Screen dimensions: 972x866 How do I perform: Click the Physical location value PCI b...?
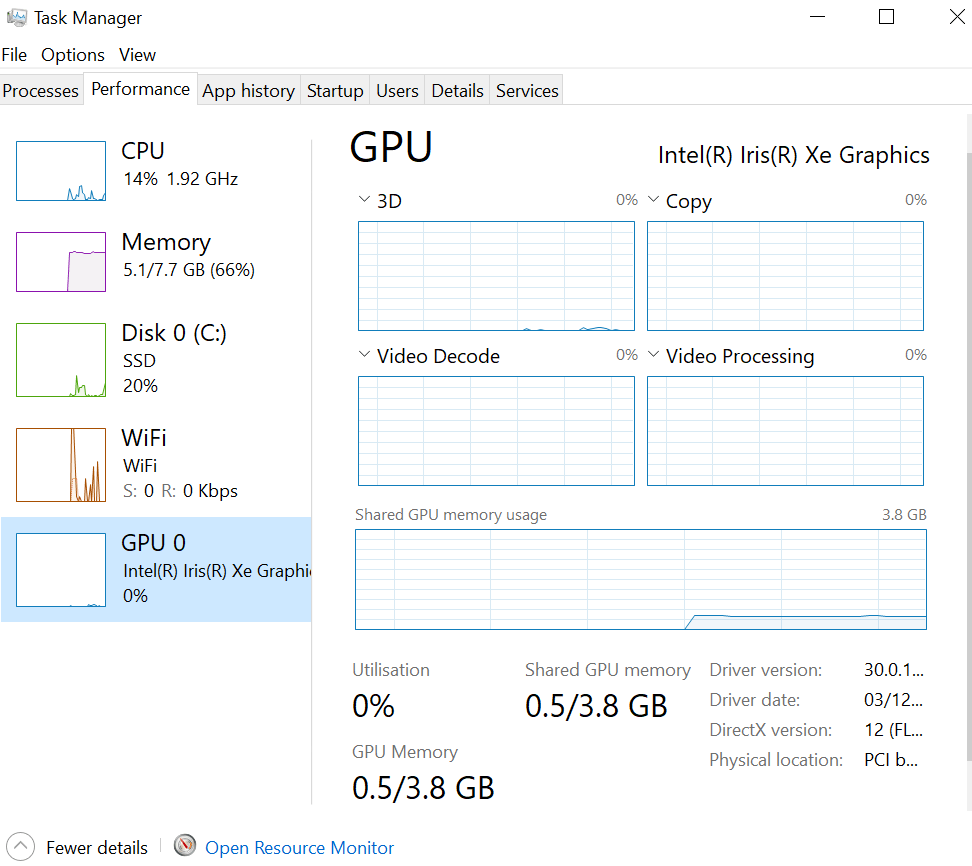point(891,759)
